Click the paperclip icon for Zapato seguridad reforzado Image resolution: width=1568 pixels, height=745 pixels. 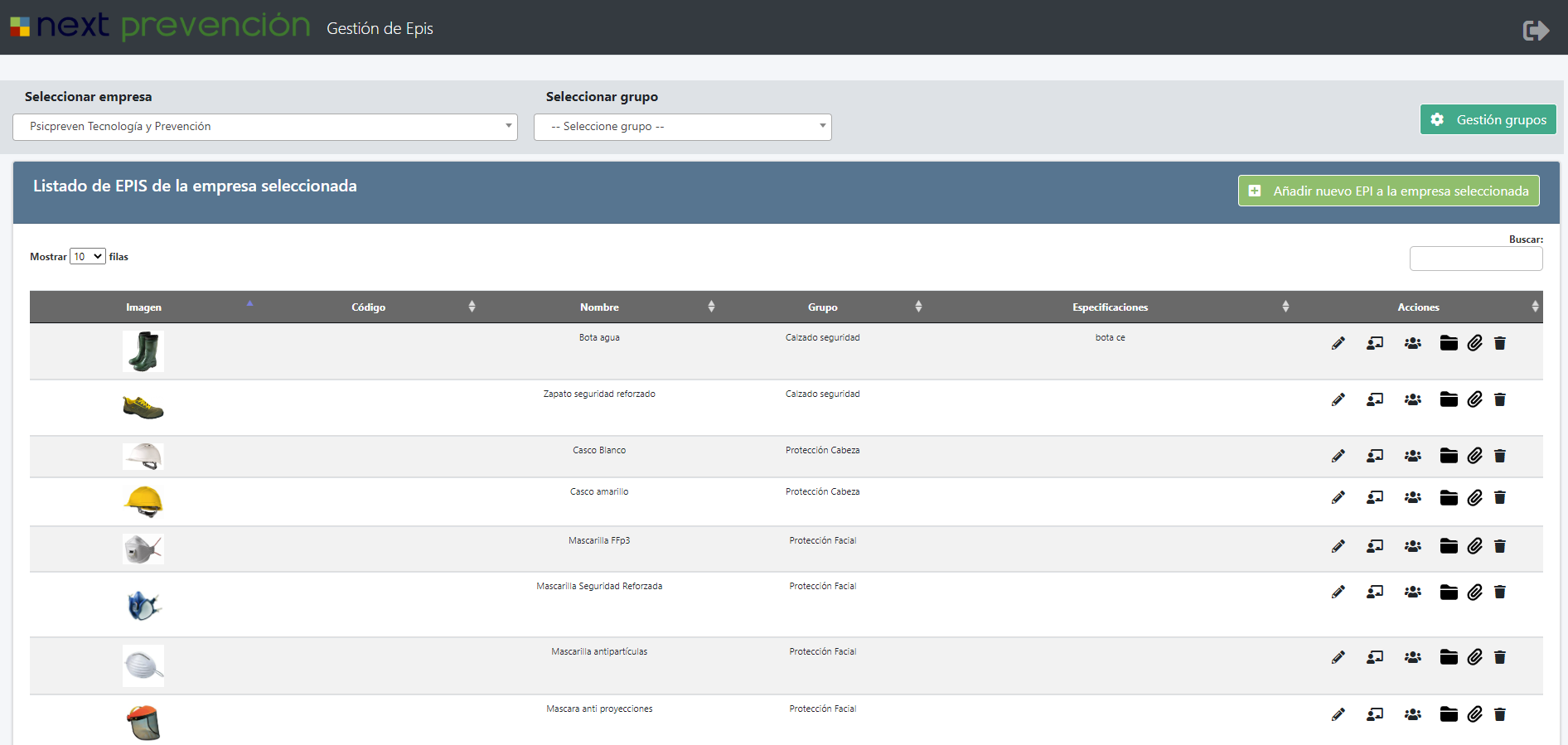(x=1475, y=399)
